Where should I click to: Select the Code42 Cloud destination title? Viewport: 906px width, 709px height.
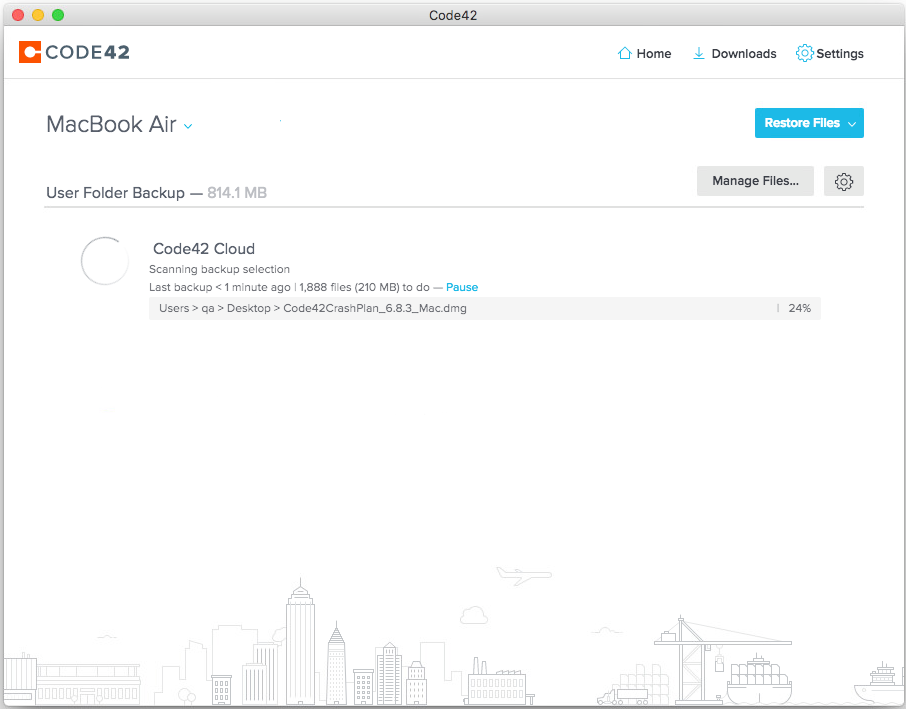pos(204,249)
